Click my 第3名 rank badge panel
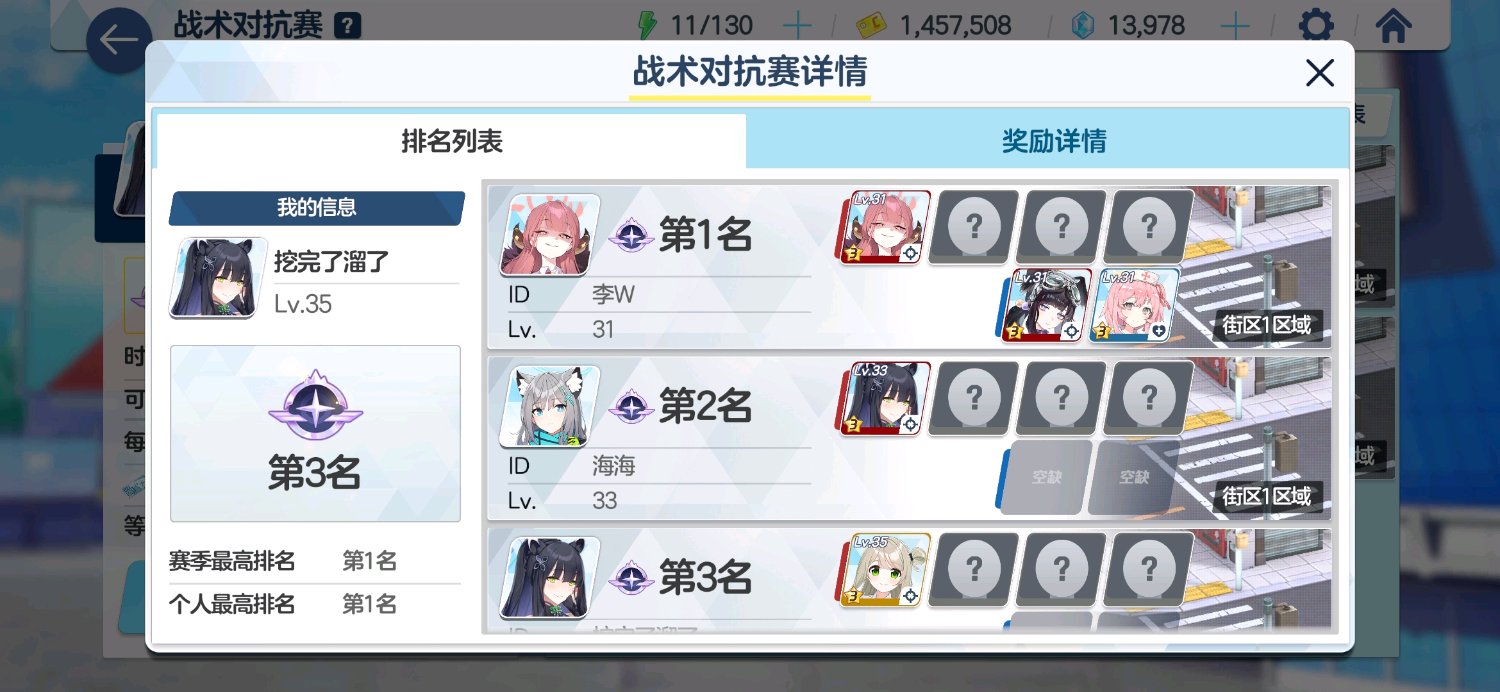The image size is (1500, 692). coord(315,433)
